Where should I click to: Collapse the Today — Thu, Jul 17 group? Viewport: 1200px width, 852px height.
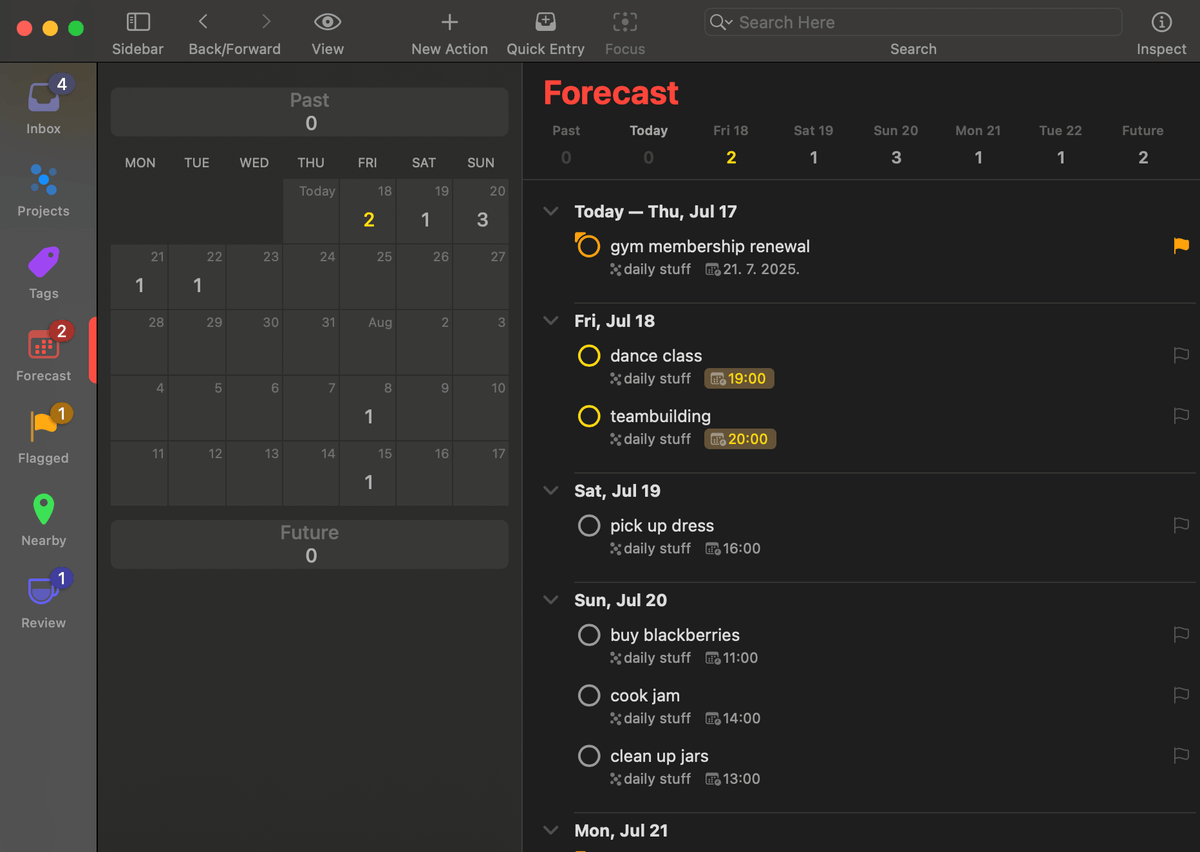[550, 211]
